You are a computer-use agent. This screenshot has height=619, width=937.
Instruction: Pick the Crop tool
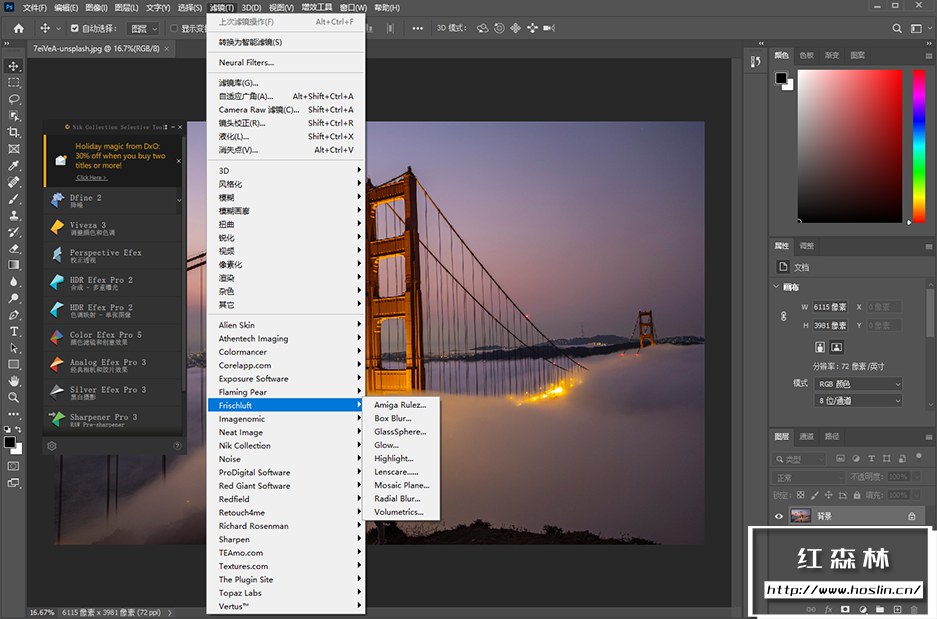pyautogui.click(x=14, y=132)
